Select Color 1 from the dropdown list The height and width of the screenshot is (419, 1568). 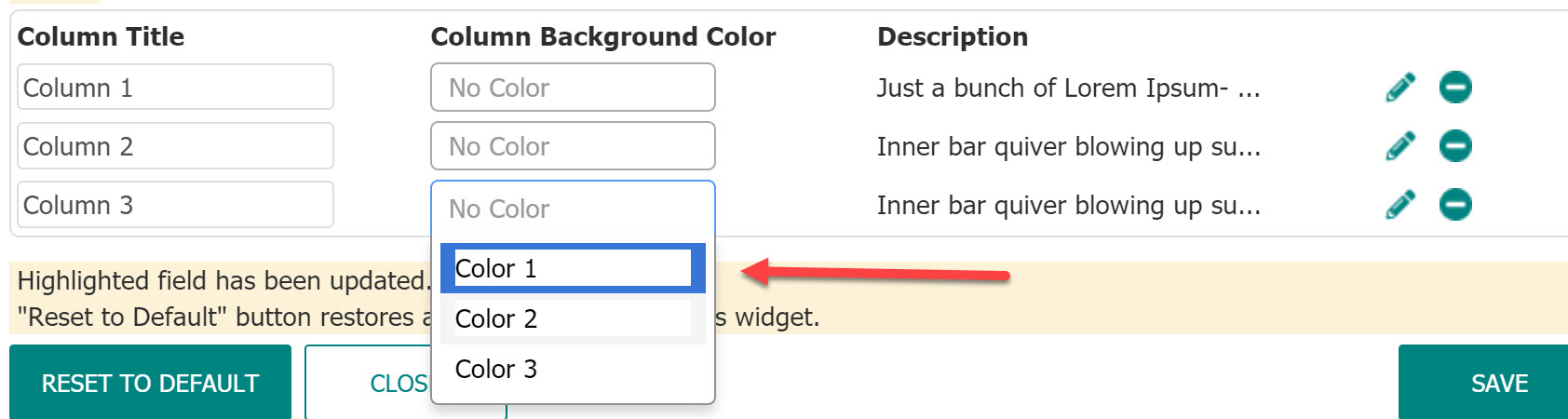click(572, 268)
